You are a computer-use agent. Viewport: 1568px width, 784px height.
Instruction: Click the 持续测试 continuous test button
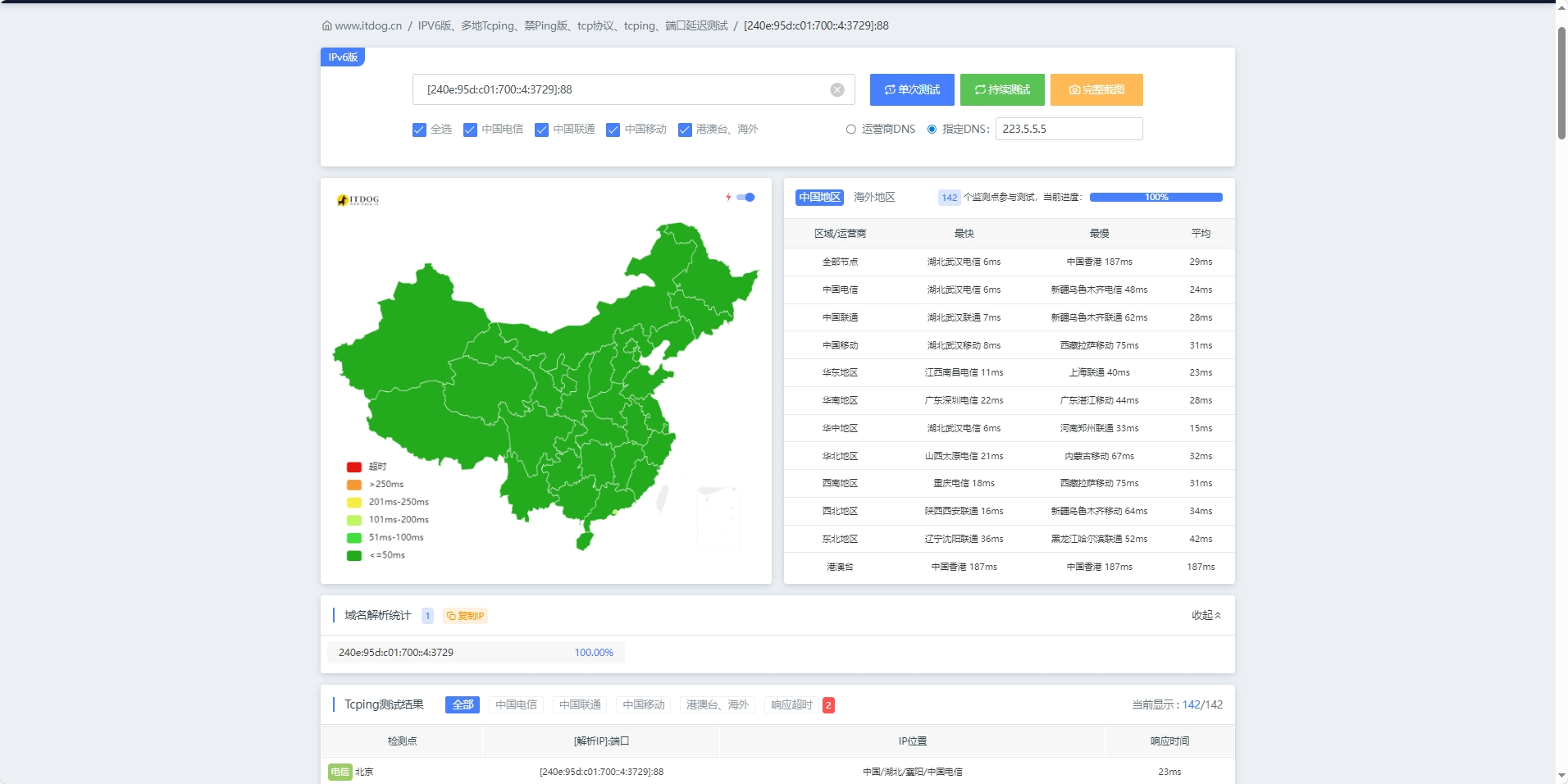pyautogui.click(x=1002, y=90)
